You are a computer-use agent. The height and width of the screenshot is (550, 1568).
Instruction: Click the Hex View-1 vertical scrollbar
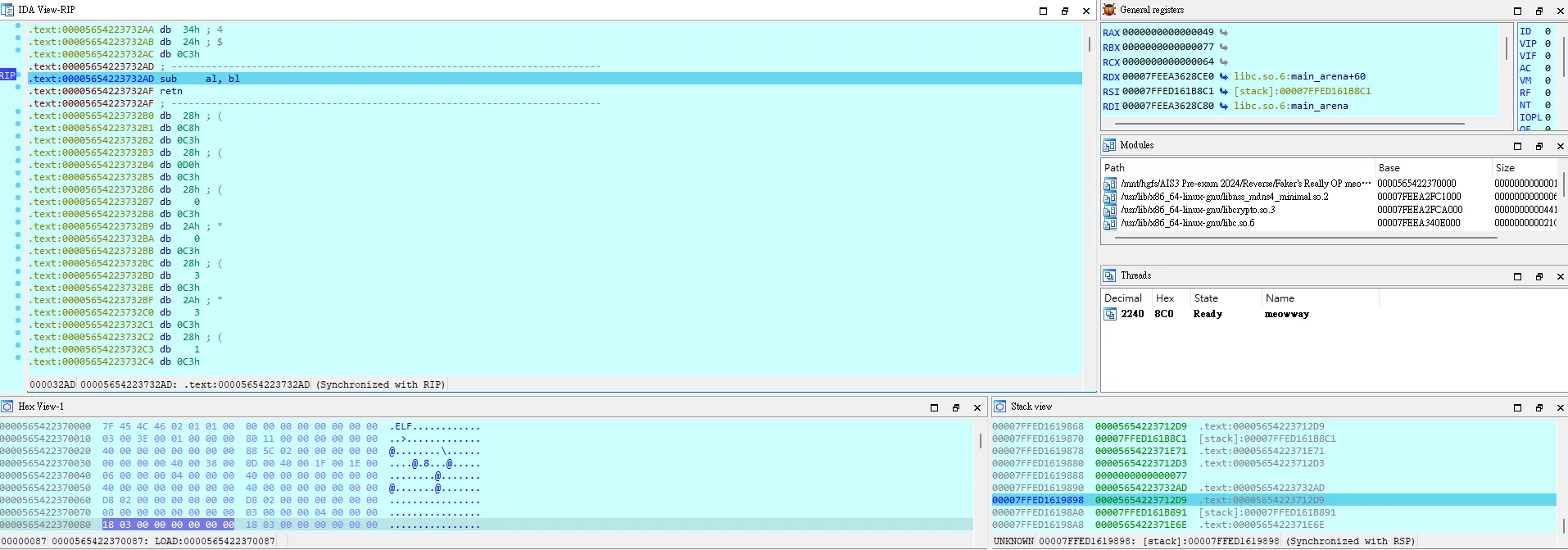(981, 441)
